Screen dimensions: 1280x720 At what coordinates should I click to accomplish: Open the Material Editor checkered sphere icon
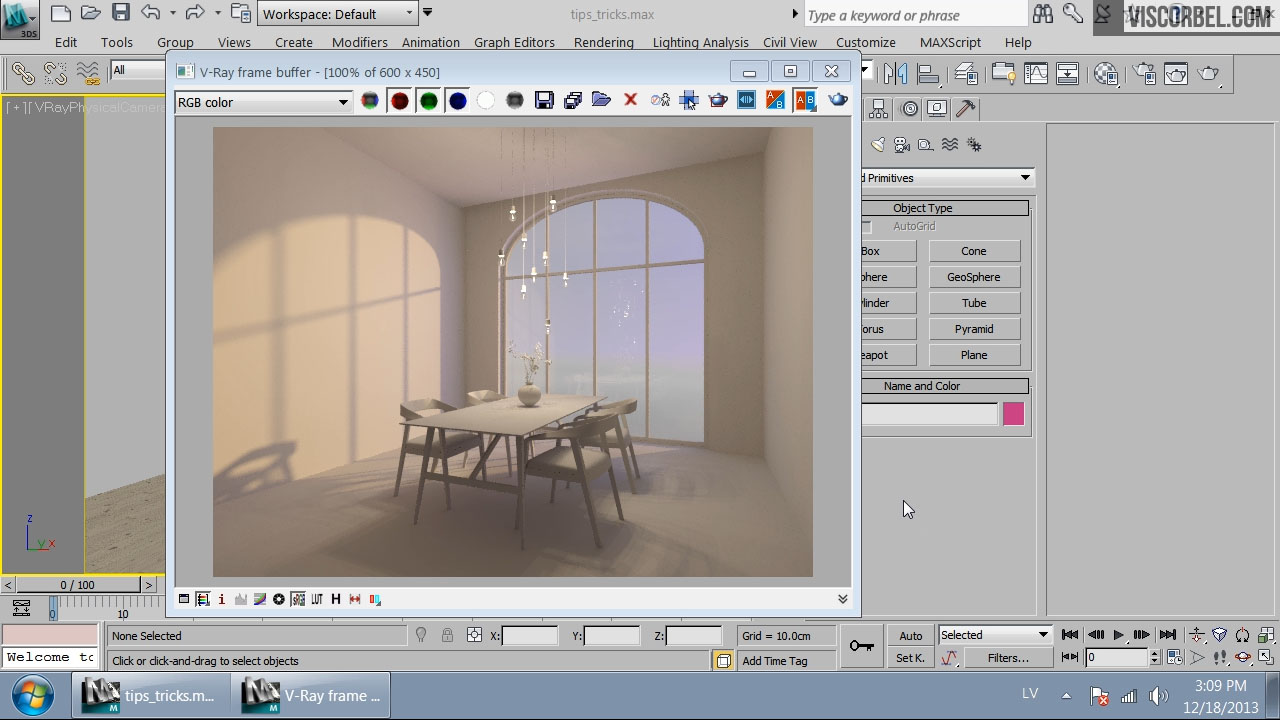tap(1106, 74)
